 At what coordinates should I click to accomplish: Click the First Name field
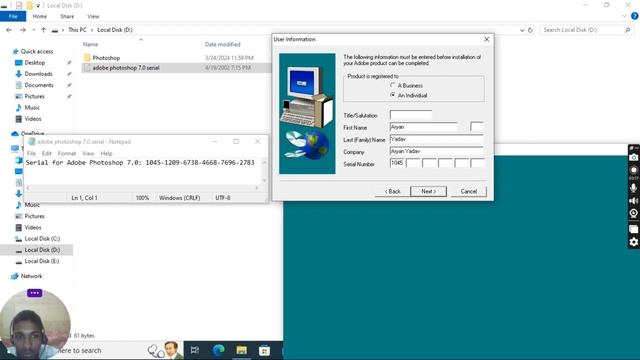[424, 127]
